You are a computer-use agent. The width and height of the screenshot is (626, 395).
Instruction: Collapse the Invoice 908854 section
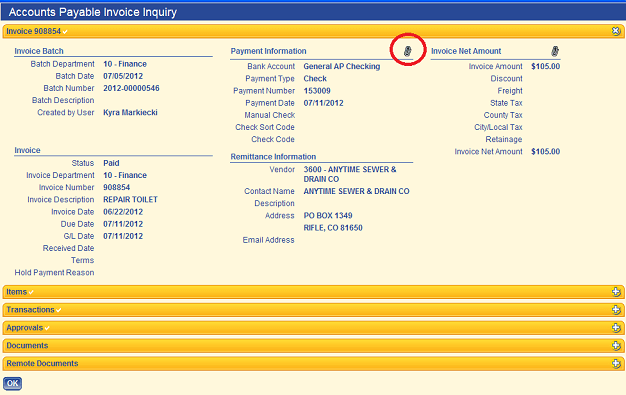[x=616, y=31]
